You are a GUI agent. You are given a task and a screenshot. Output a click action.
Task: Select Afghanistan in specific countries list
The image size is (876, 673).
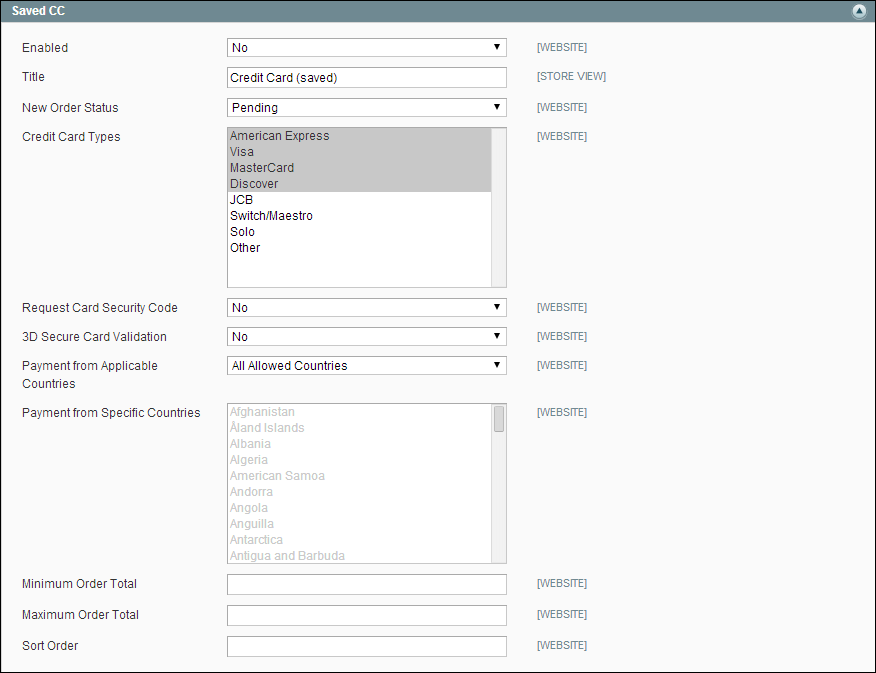coord(360,412)
